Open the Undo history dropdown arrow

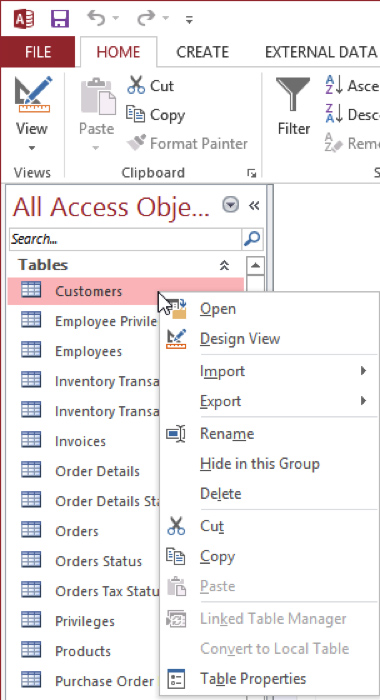[116, 19]
